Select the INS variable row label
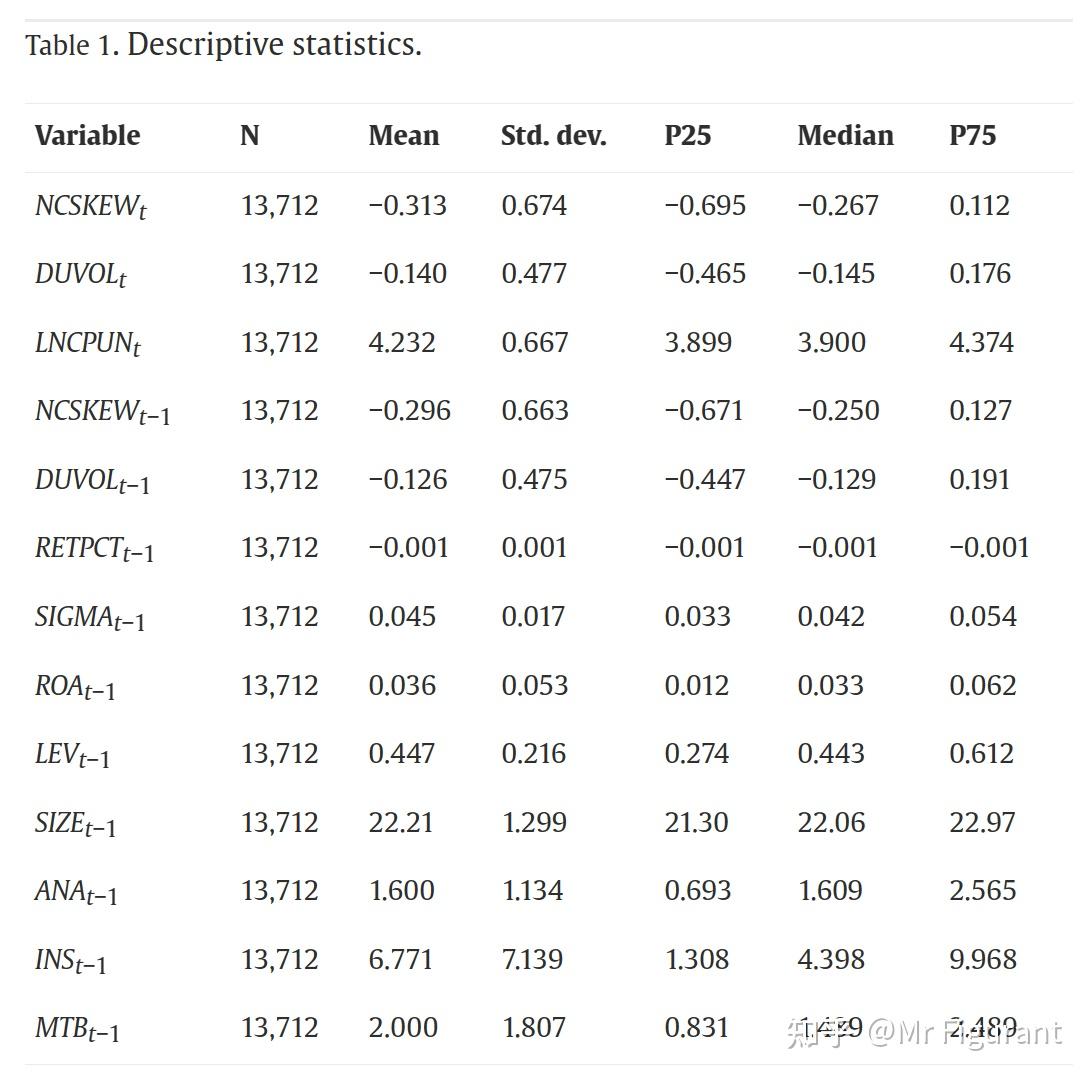1090x1081 pixels. (70, 961)
